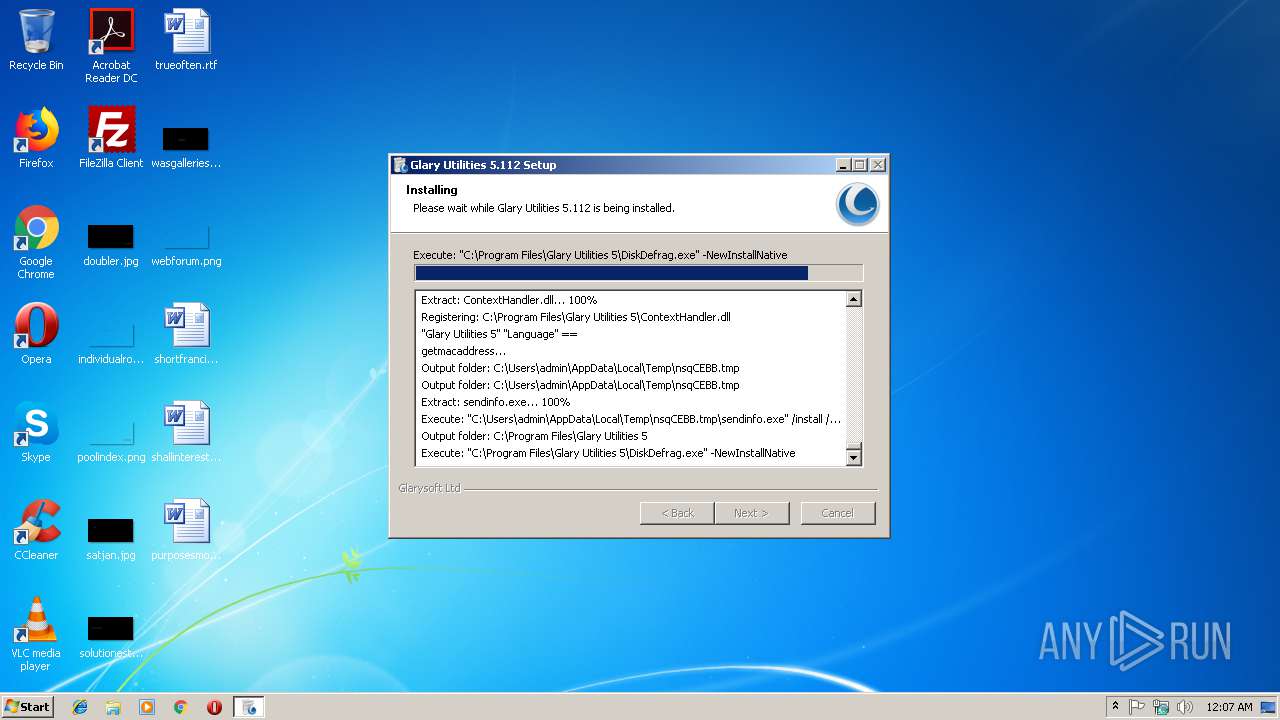Select the wasgalleries file icon
This screenshot has height=720, width=1280.
[x=186, y=145]
